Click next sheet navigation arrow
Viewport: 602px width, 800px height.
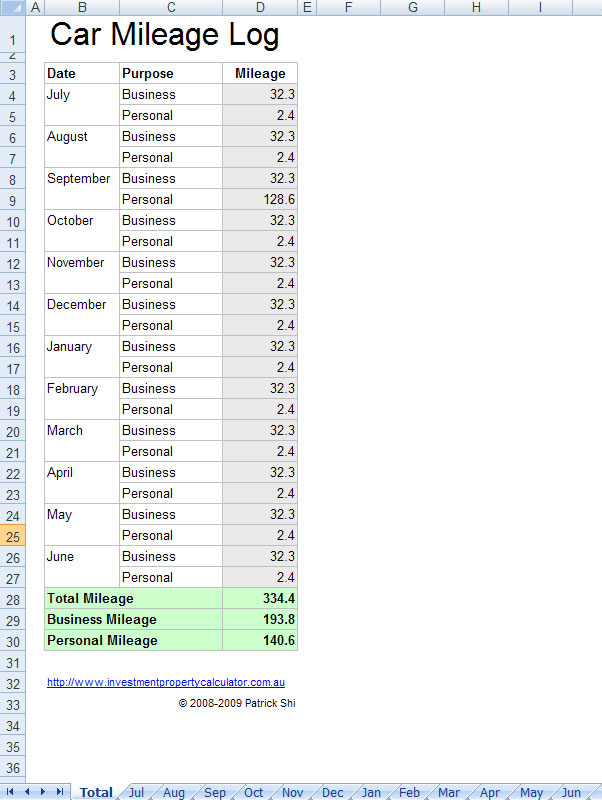click(x=43, y=791)
